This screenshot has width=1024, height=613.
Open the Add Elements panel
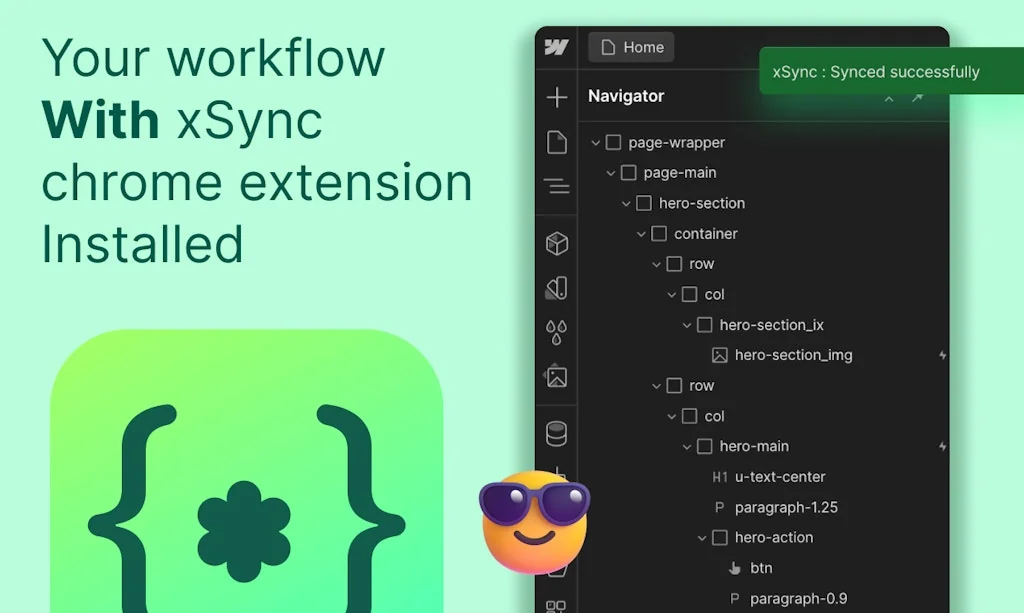click(x=557, y=97)
